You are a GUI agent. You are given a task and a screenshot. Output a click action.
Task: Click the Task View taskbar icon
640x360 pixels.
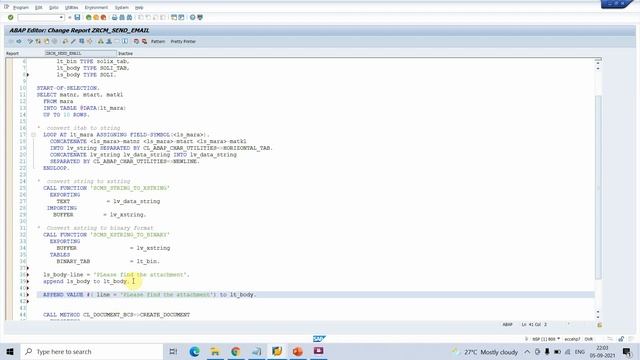tap(173, 351)
